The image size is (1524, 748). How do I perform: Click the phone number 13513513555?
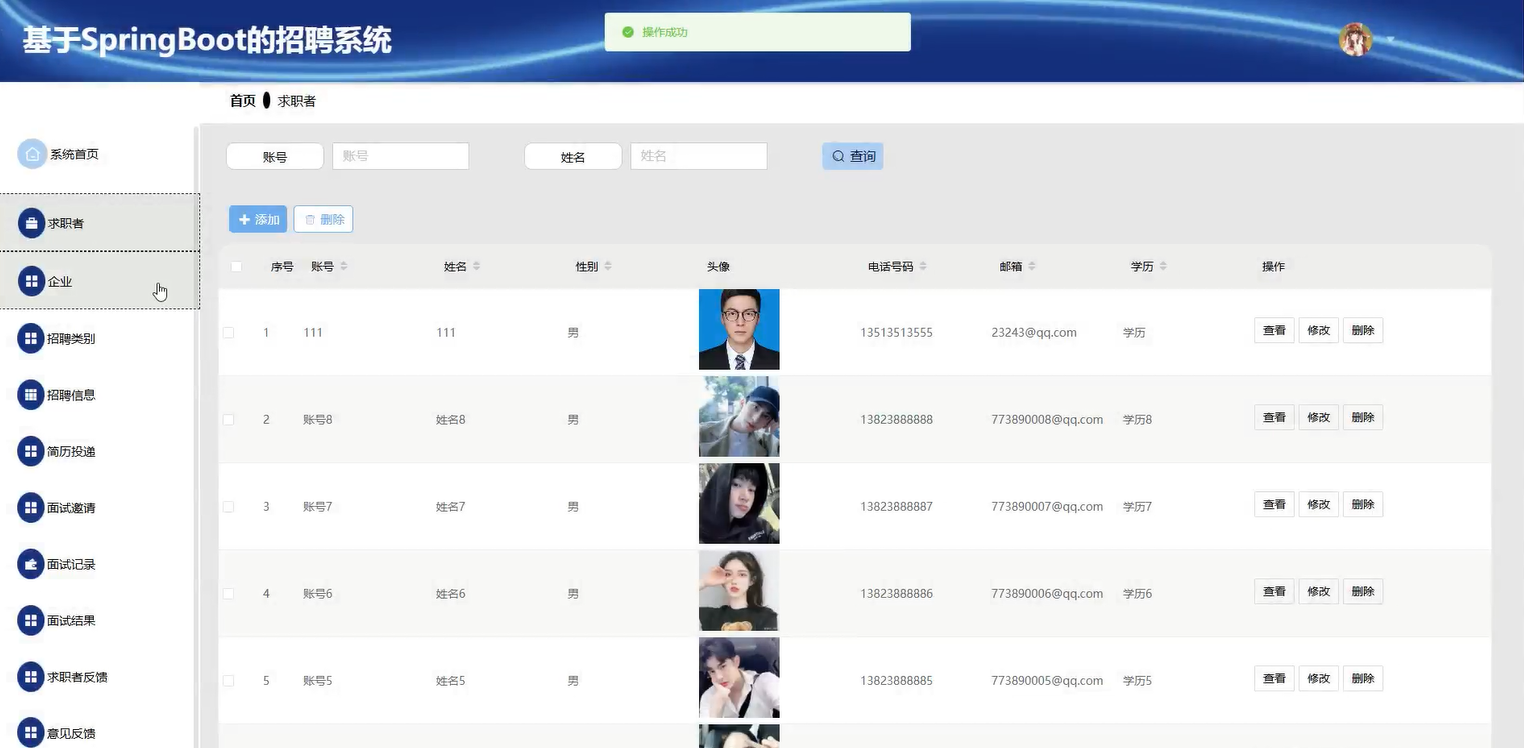[896, 332]
